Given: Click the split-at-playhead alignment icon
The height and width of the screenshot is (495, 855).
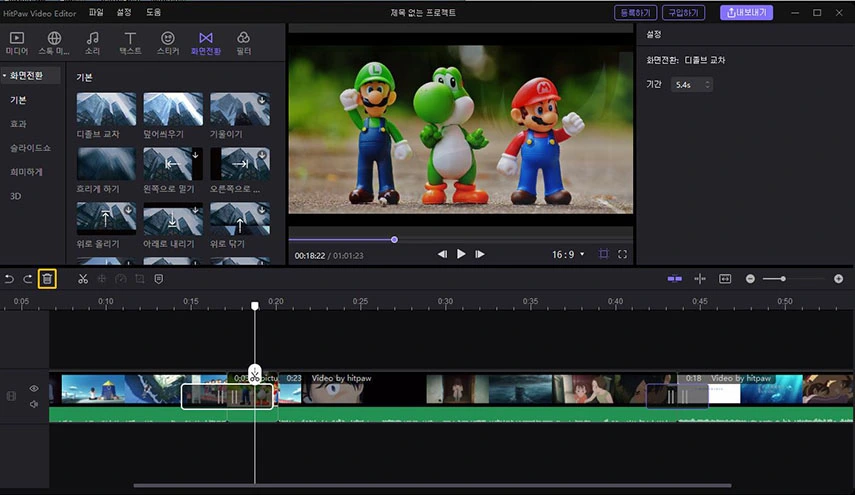Looking at the screenshot, I should click(x=700, y=279).
